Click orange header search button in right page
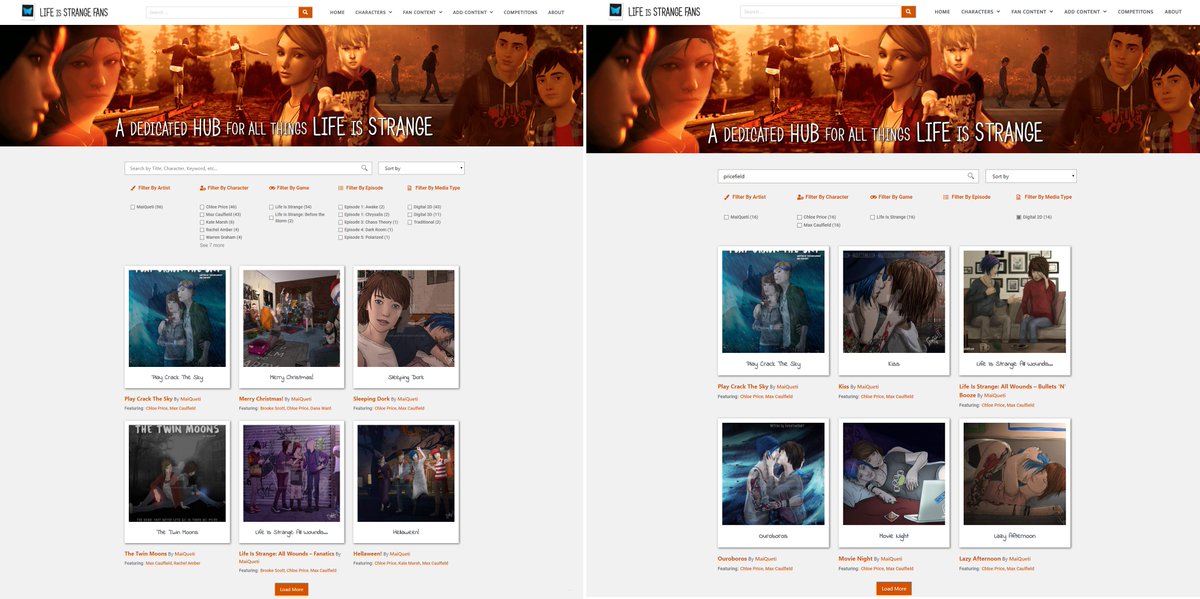Image resolution: width=1200 pixels, height=599 pixels. [x=909, y=12]
